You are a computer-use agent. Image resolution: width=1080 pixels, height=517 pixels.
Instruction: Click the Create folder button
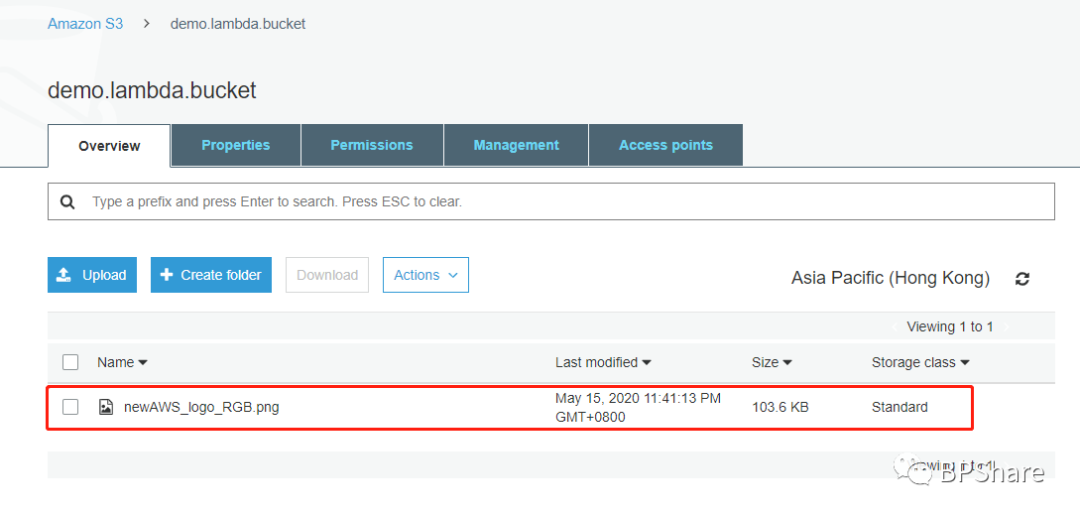click(x=211, y=275)
